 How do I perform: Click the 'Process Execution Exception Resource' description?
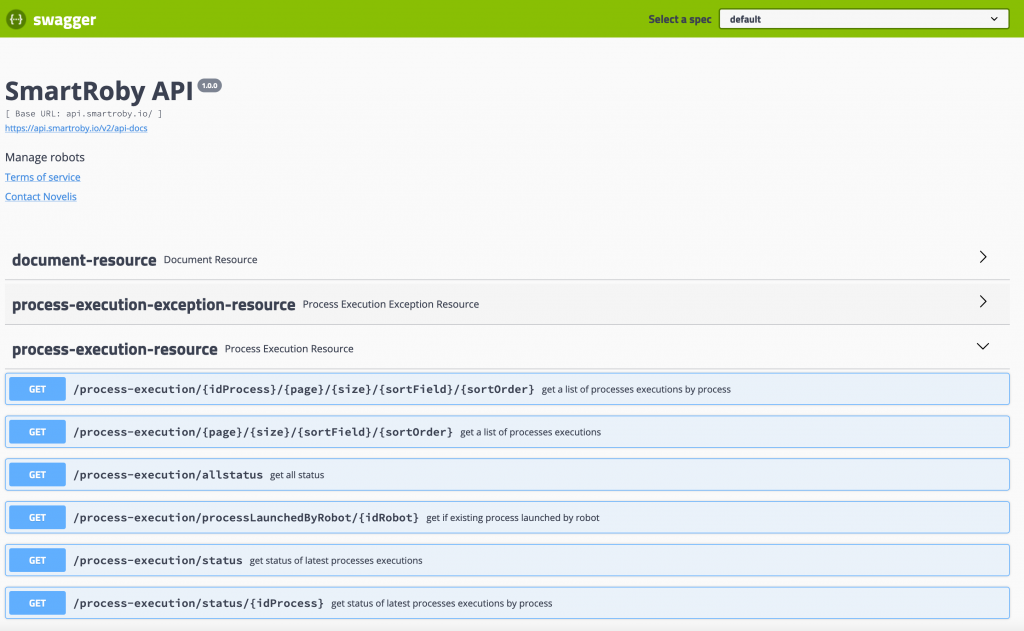(x=391, y=304)
